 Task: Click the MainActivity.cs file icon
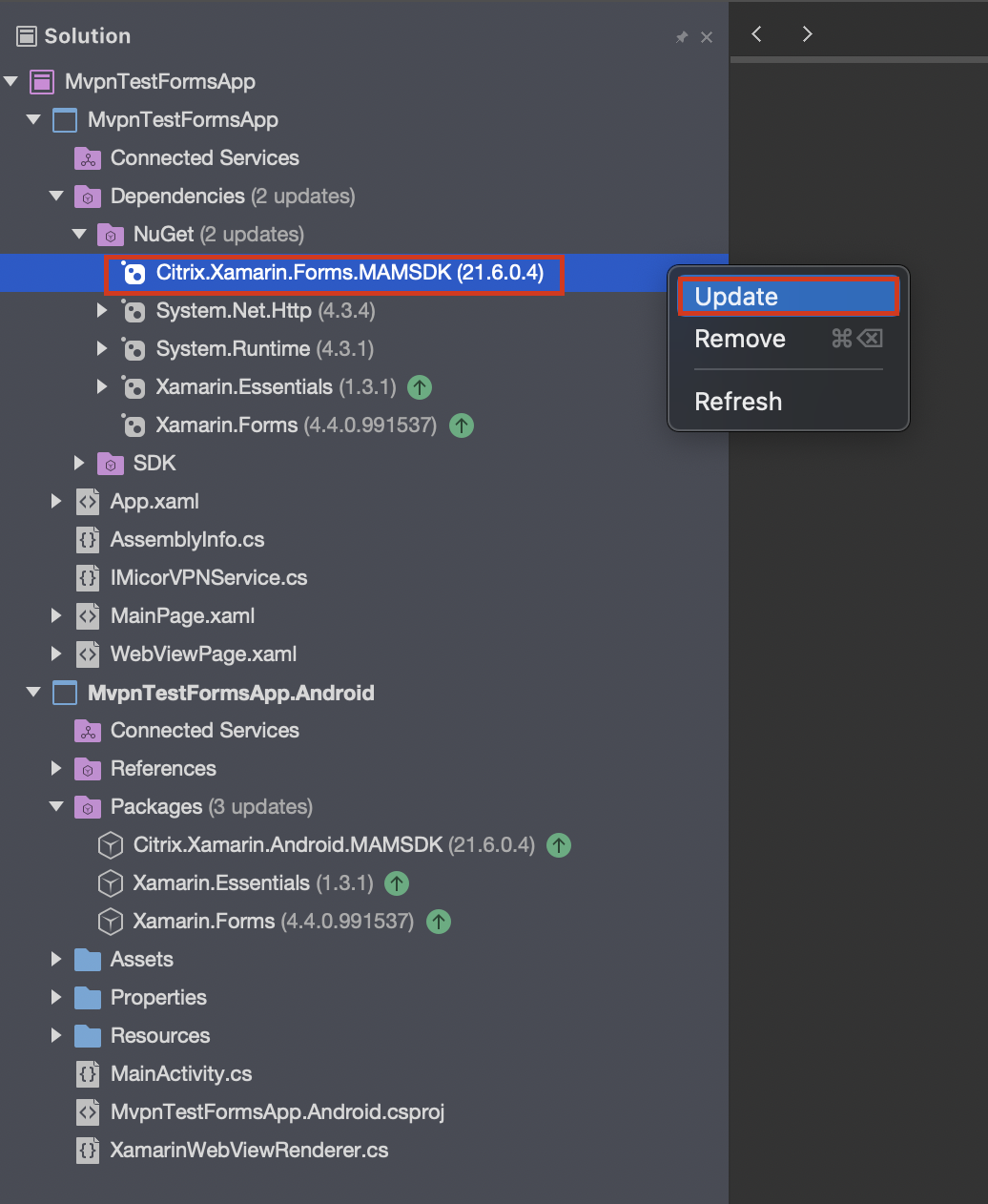[x=88, y=1074]
